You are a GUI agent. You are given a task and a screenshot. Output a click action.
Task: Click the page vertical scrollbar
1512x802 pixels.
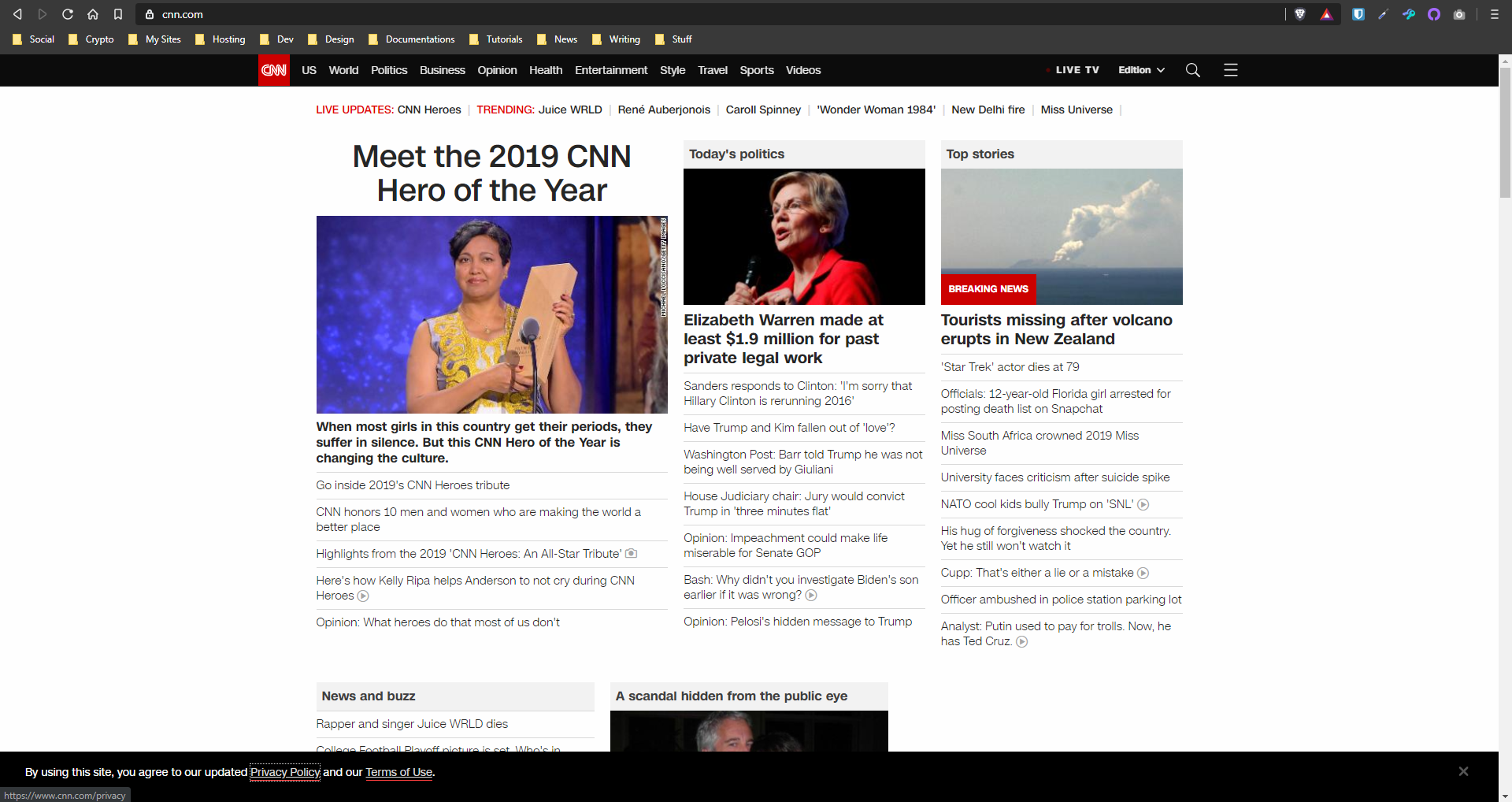[x=1505, y=134]
